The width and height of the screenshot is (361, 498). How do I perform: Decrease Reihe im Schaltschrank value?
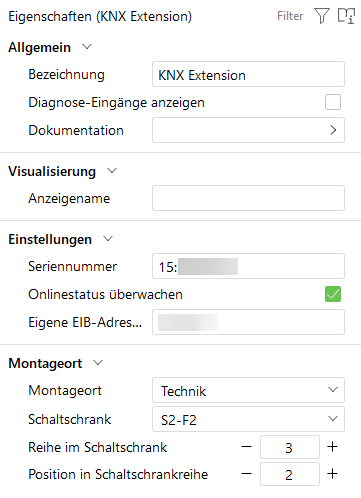point(247,447)
